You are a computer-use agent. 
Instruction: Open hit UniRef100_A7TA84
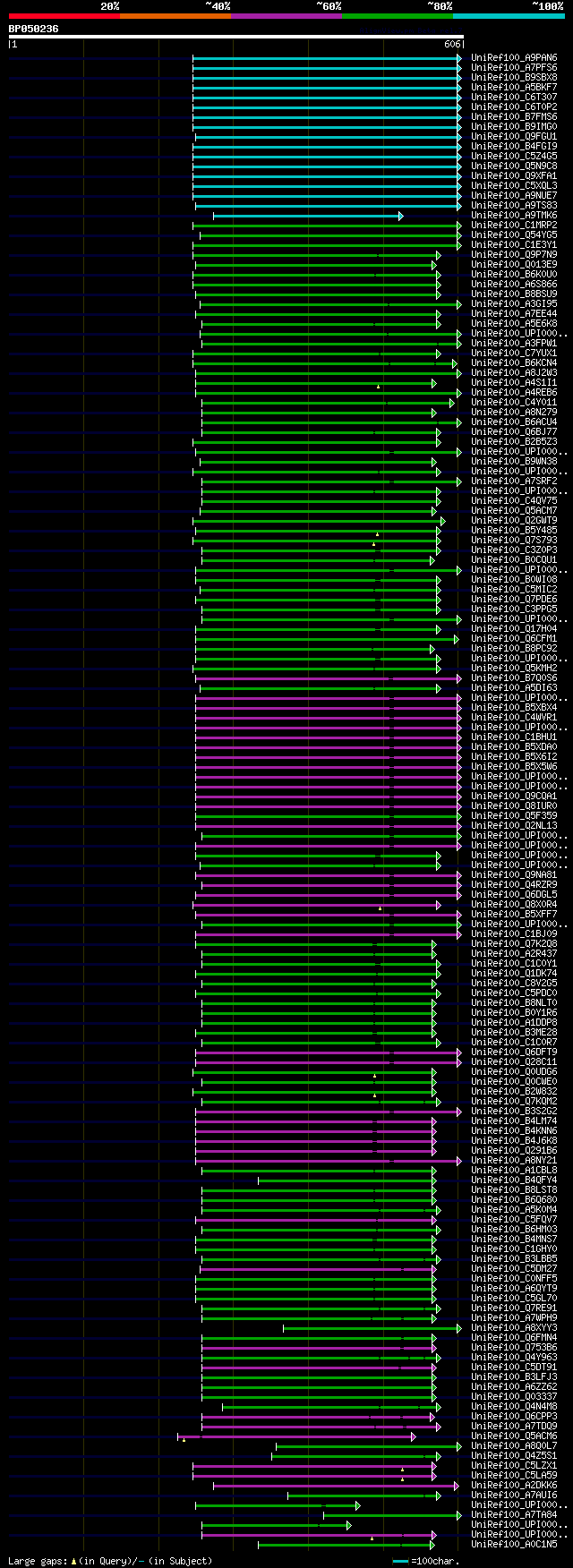[514, 1514]
